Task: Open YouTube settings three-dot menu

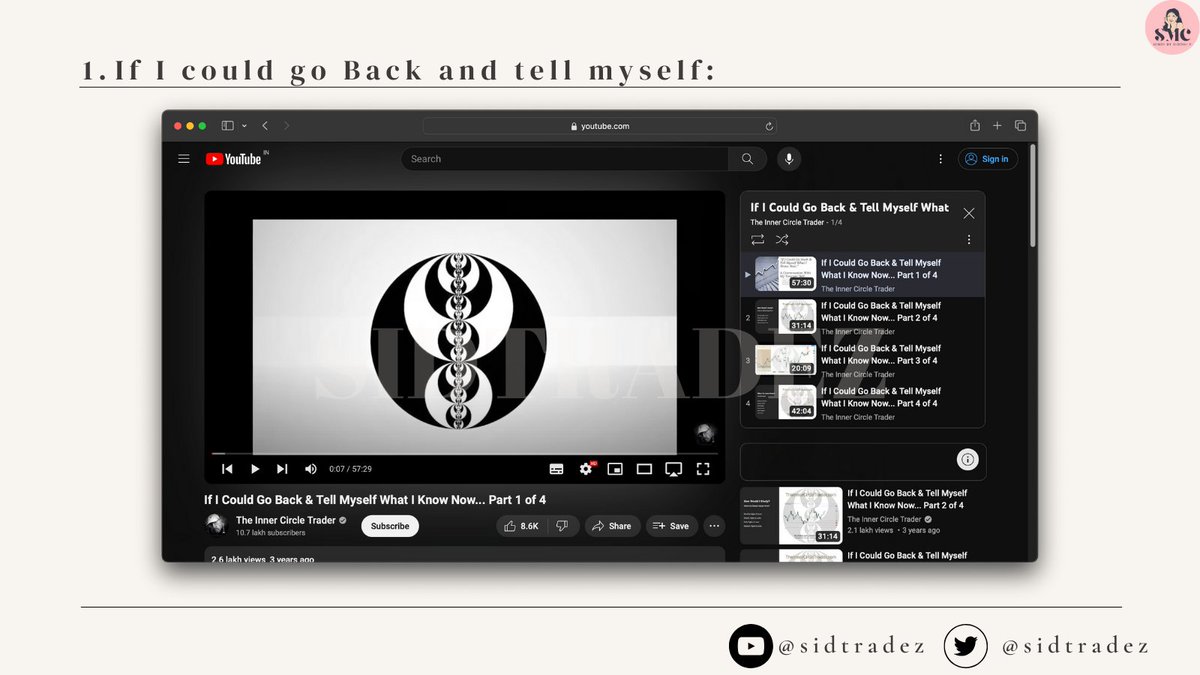Action: click(940, 159)
